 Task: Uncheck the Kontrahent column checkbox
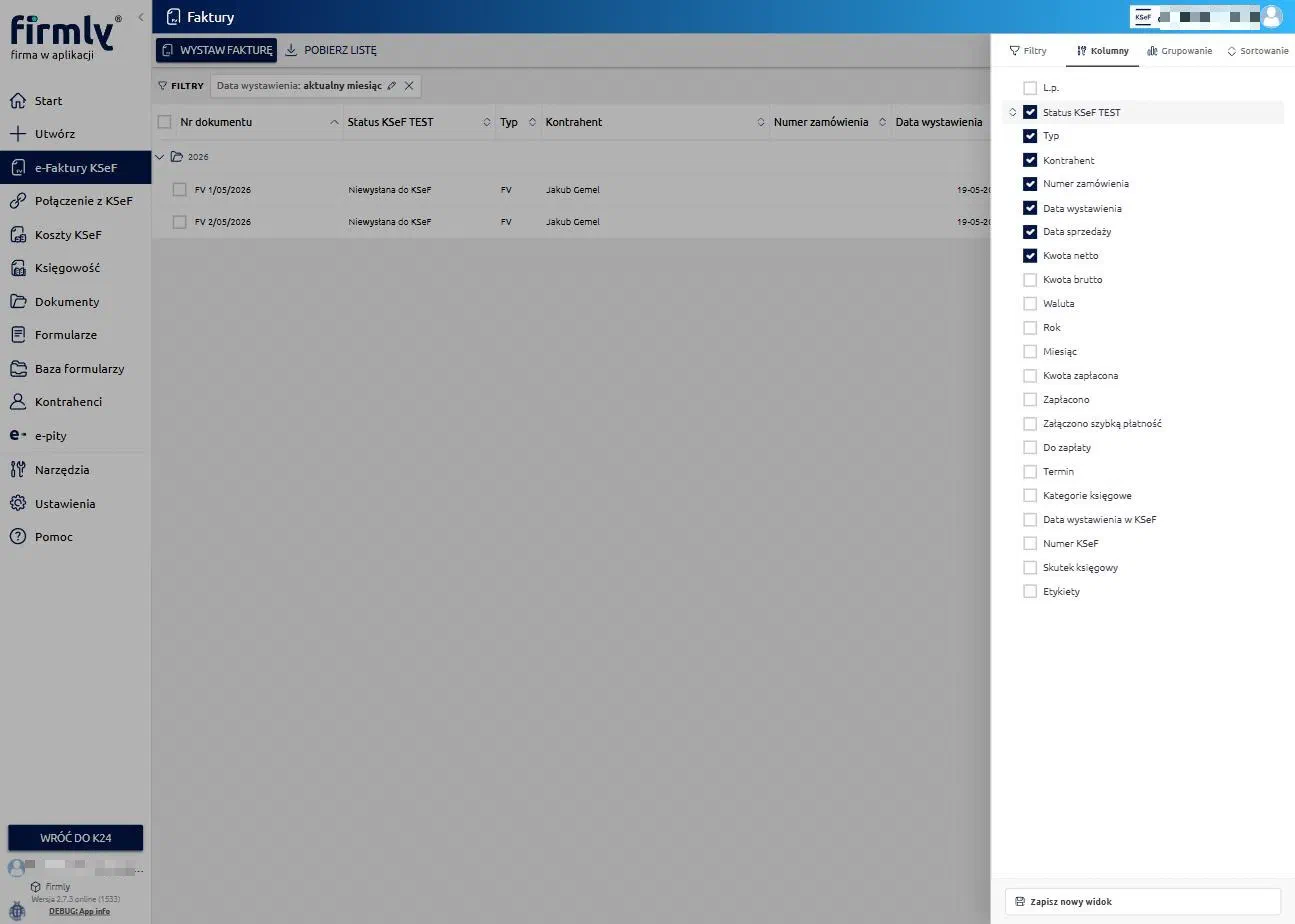pos(1030,160)
